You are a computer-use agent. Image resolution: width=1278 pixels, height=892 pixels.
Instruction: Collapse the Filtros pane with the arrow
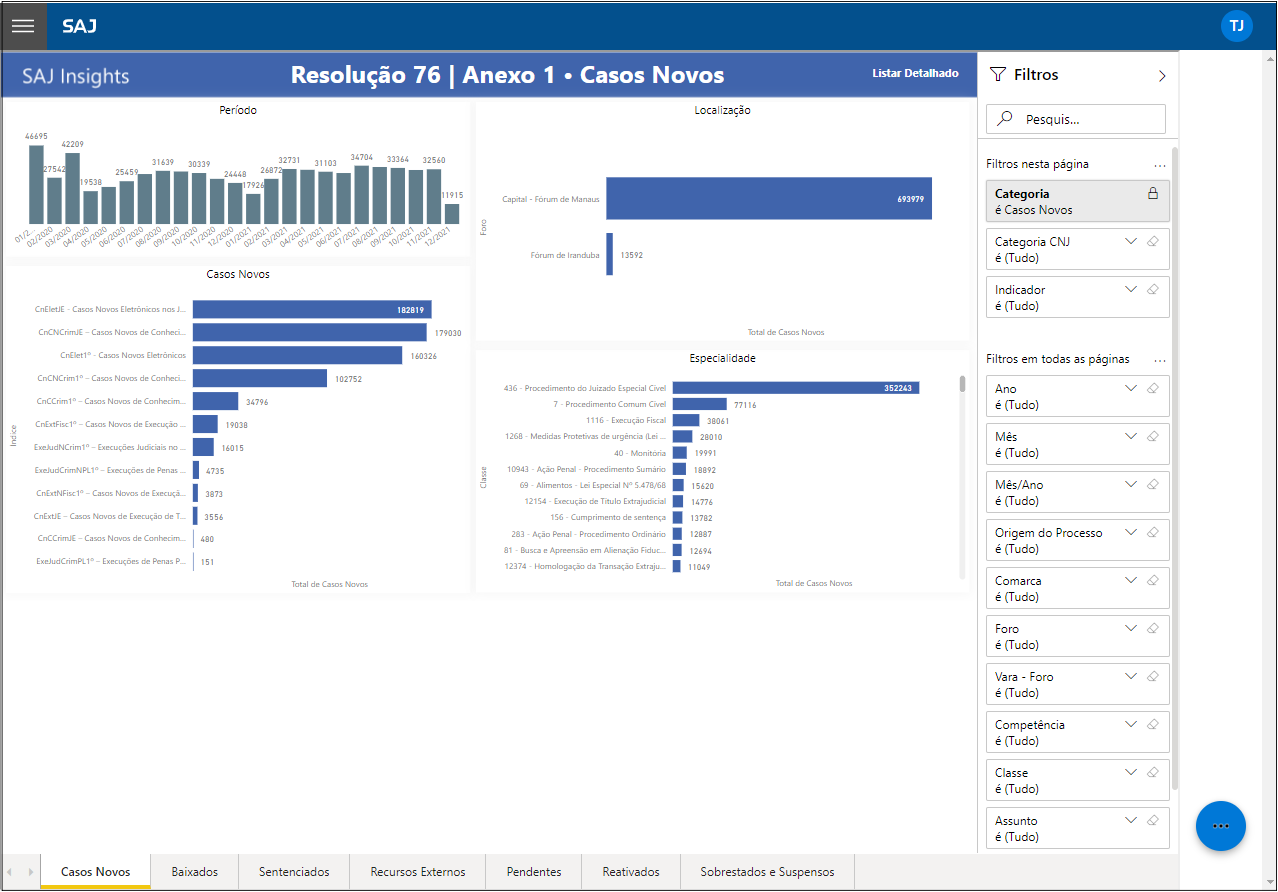coord(1162,75)
